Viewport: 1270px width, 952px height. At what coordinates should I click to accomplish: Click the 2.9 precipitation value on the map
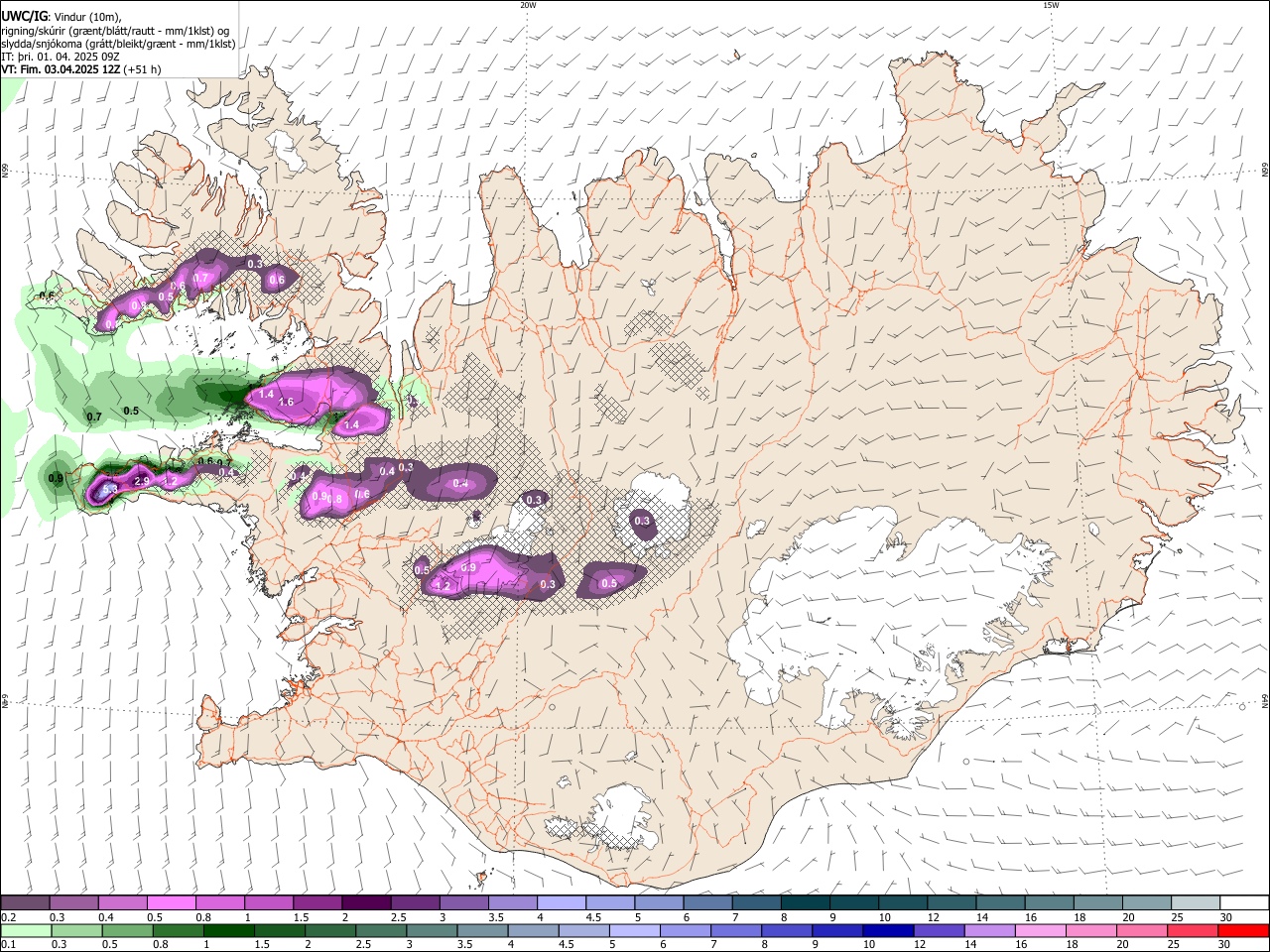(x=142, y=481)
